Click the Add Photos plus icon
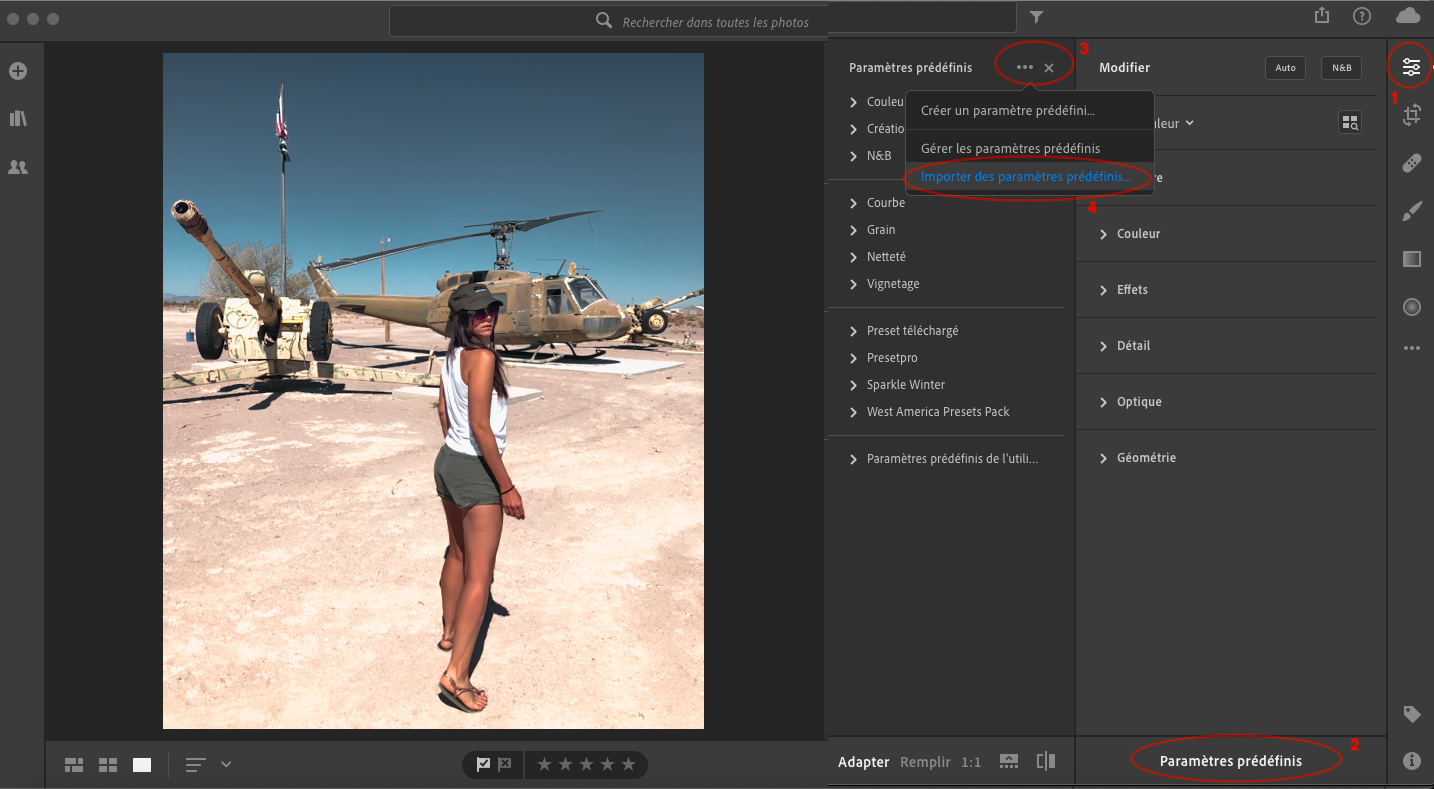Viewport: 1434px width, 789px height. point(18,71)
